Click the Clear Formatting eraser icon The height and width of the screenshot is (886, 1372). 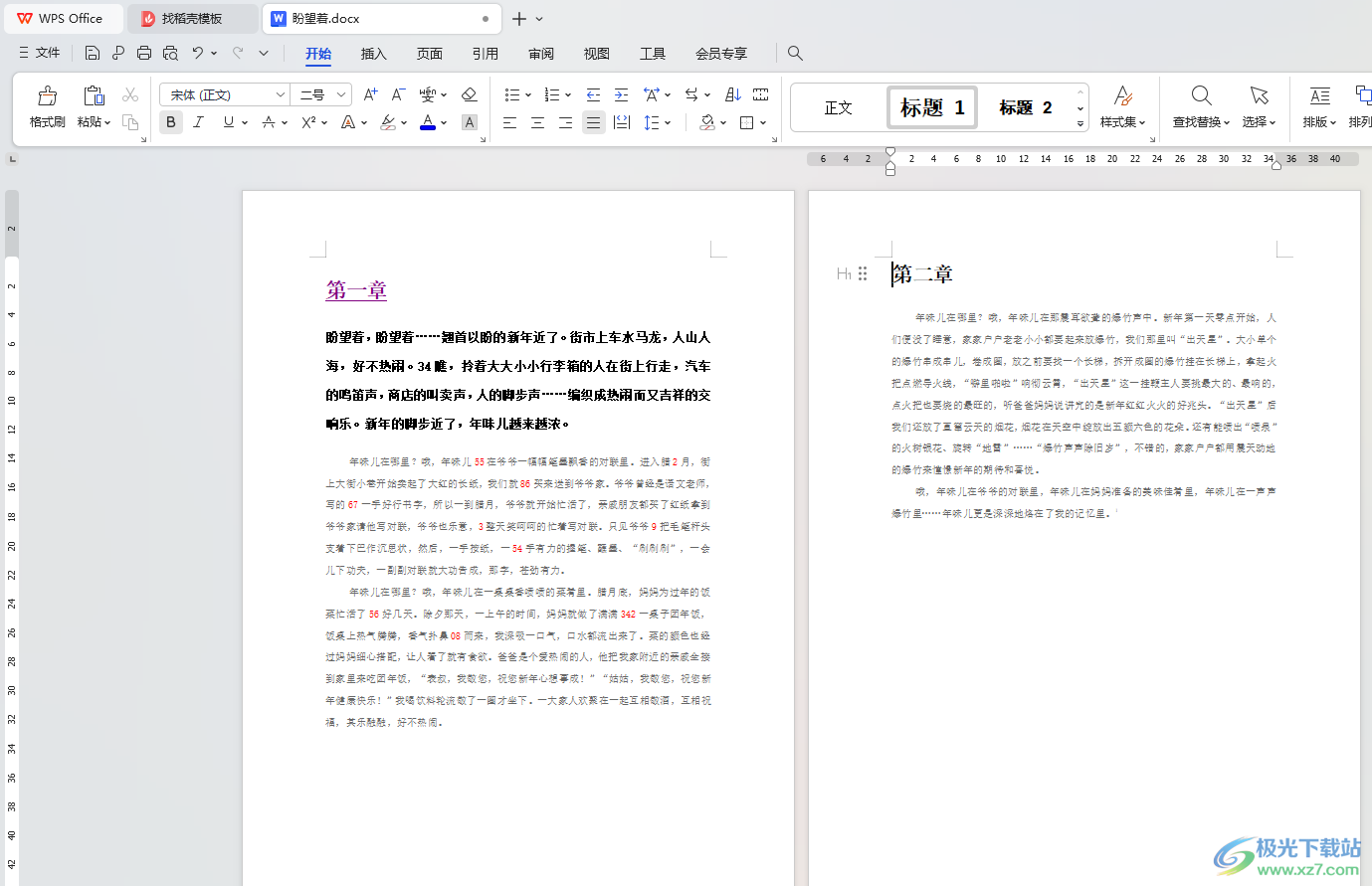(x=470, y=94)
